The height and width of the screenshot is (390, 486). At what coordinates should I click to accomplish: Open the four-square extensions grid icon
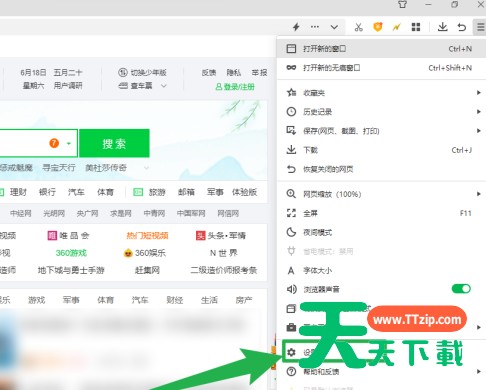pos(416,27)
